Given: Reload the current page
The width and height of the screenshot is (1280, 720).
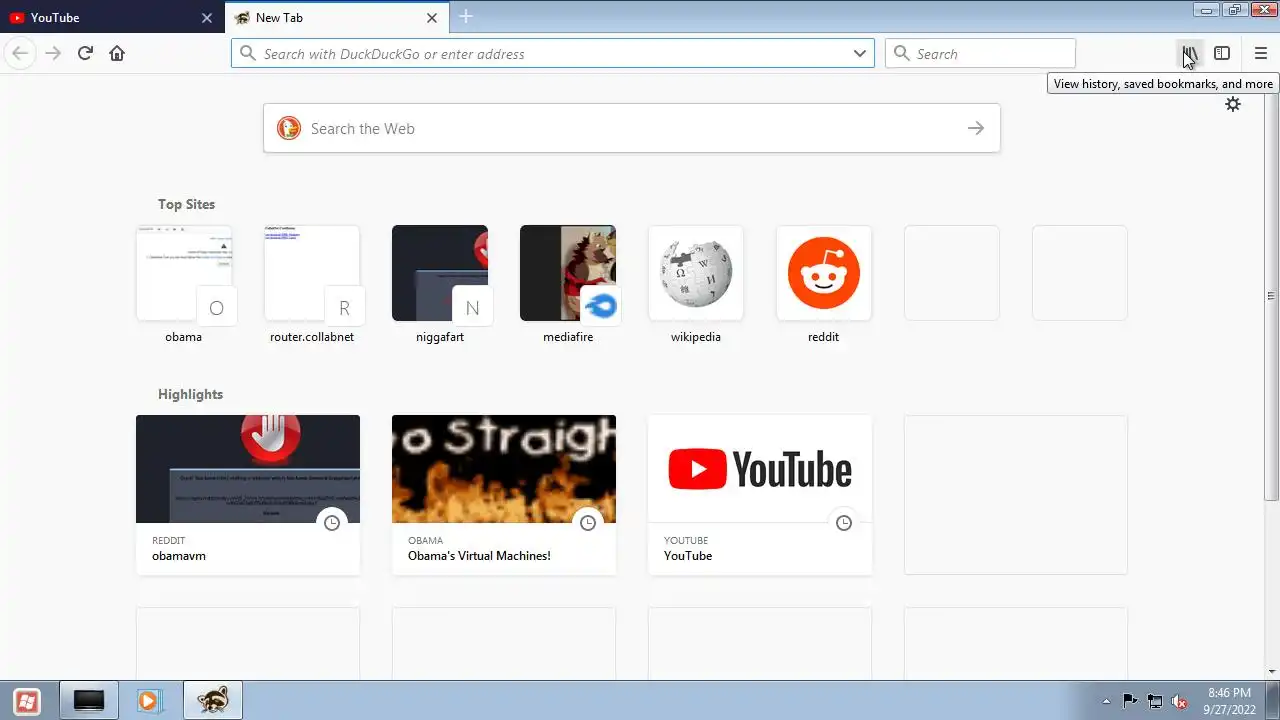Looking at the screenshot, I should pyautogui.click(x=85, y=53).
